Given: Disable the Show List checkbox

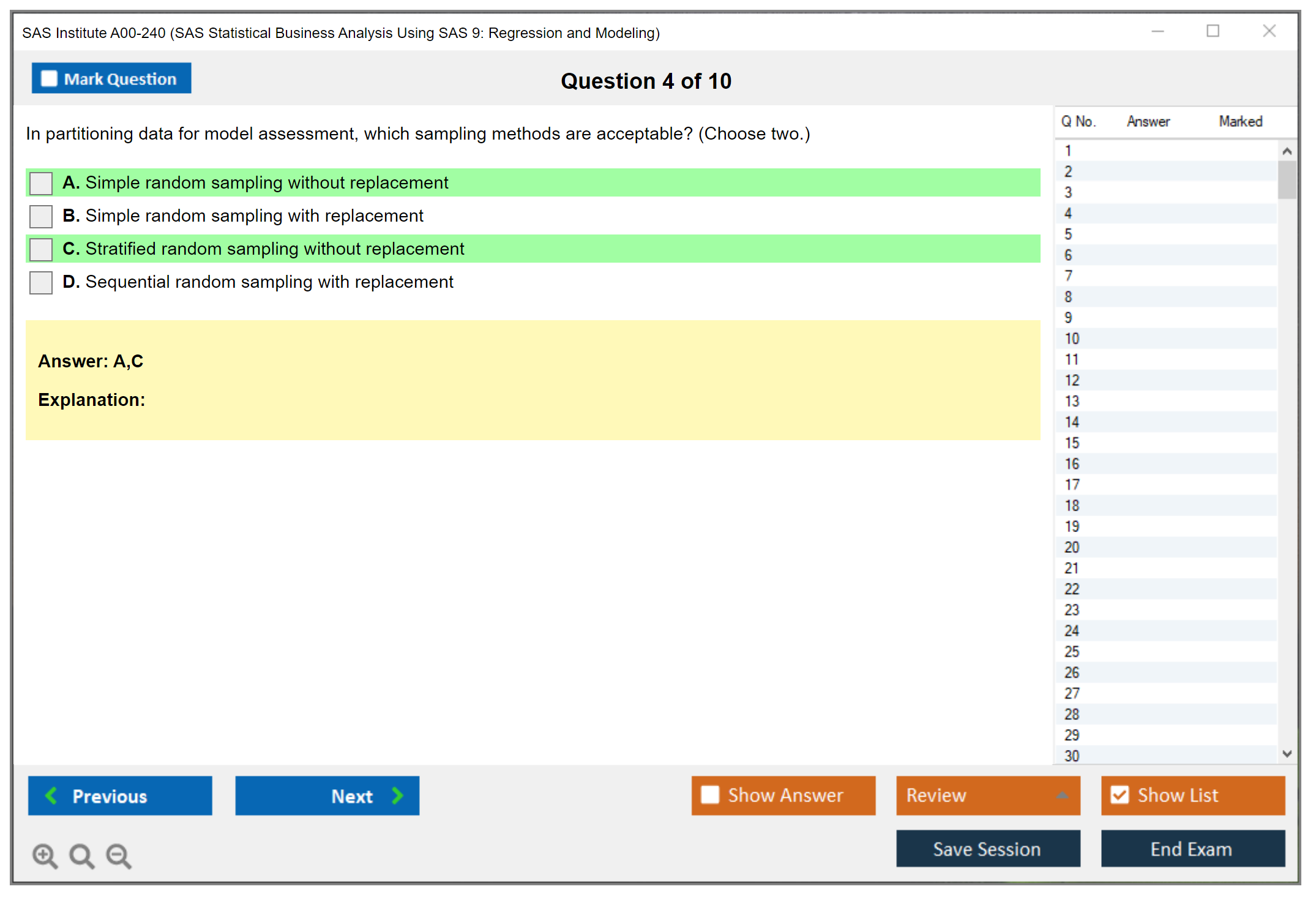Looking at the screenshot, I should coord(1120,795).
